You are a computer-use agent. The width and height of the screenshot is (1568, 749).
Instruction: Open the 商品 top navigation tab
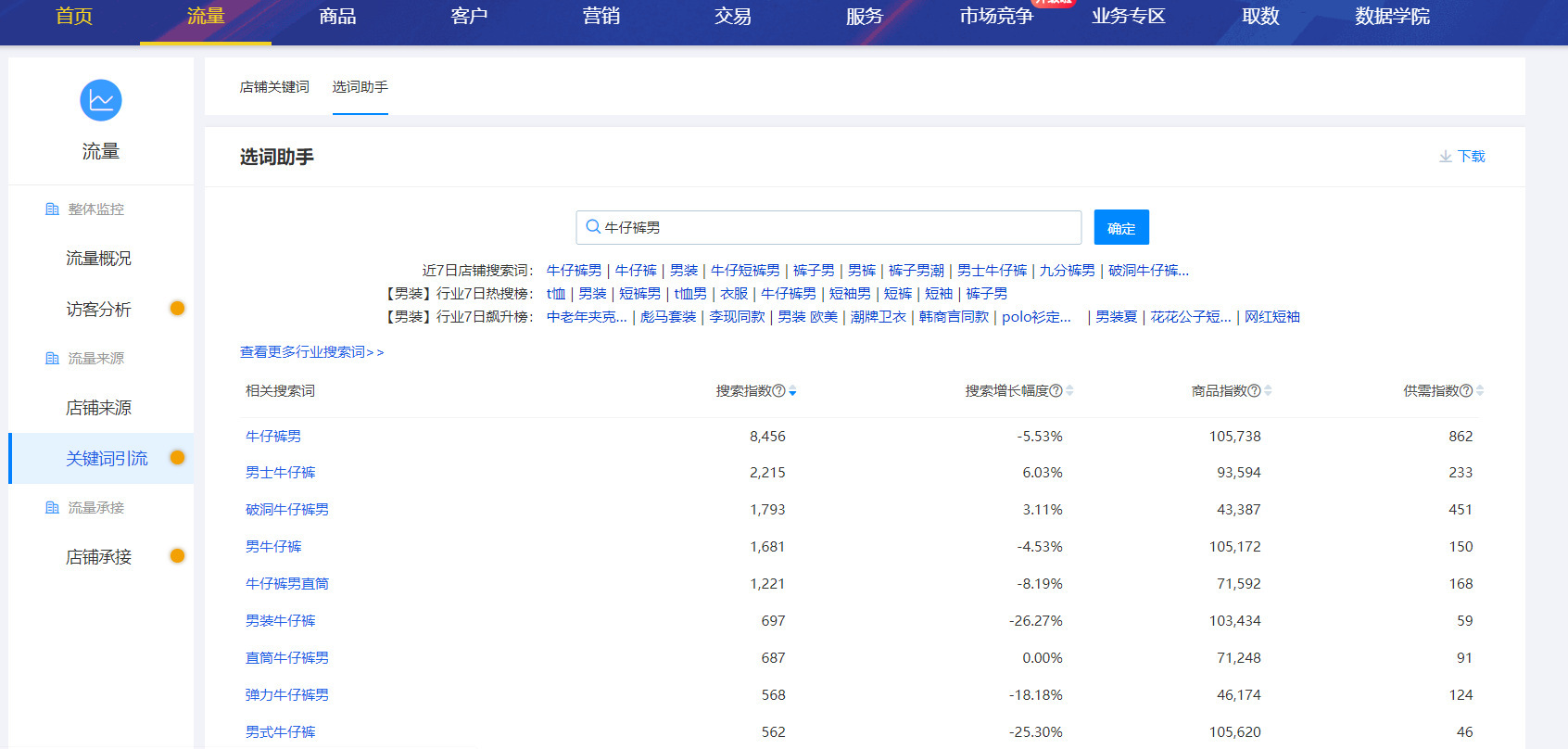coord(337,17)
